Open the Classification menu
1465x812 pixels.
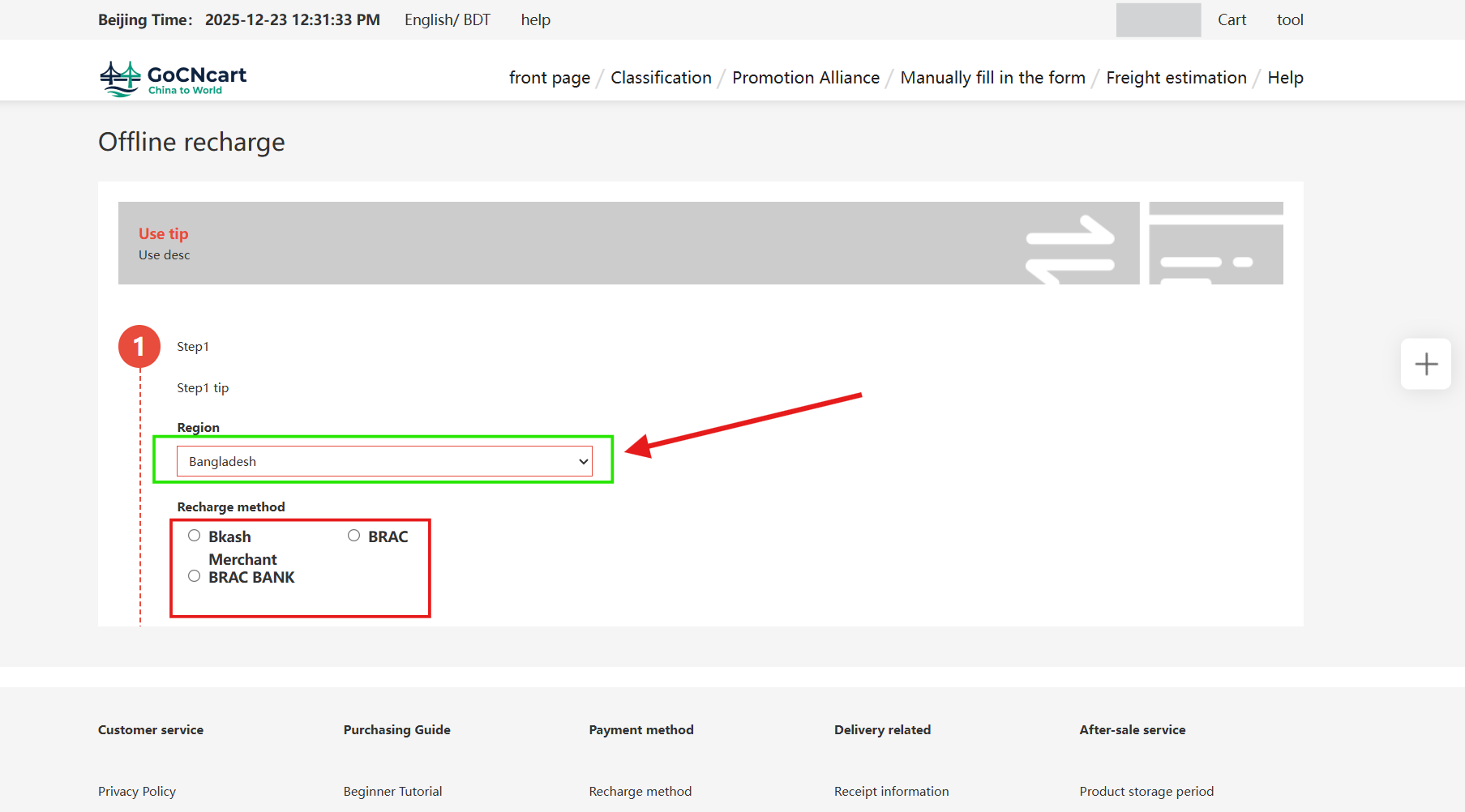(661, 78)
